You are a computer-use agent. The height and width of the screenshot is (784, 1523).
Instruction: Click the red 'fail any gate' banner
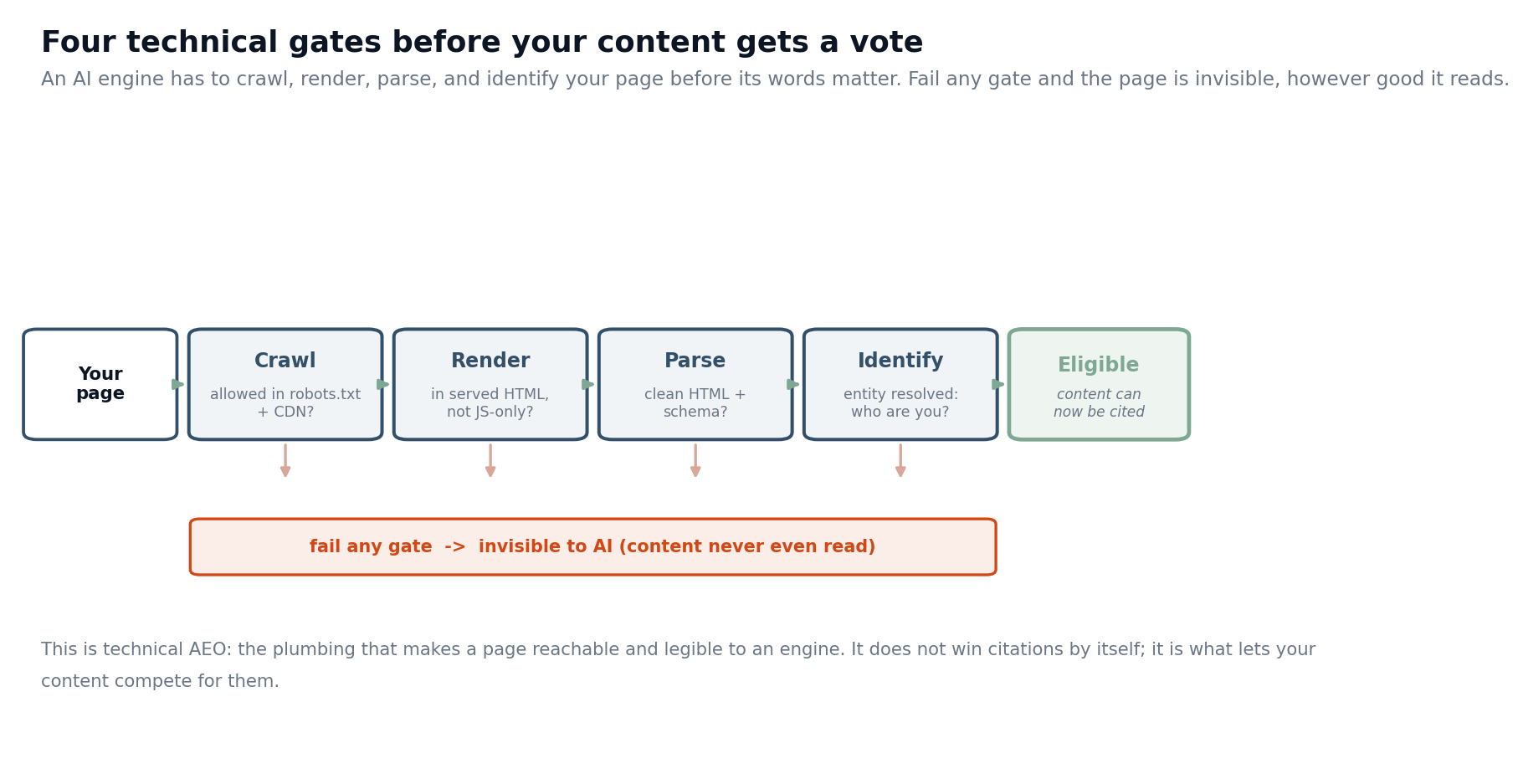coord(592,547)
